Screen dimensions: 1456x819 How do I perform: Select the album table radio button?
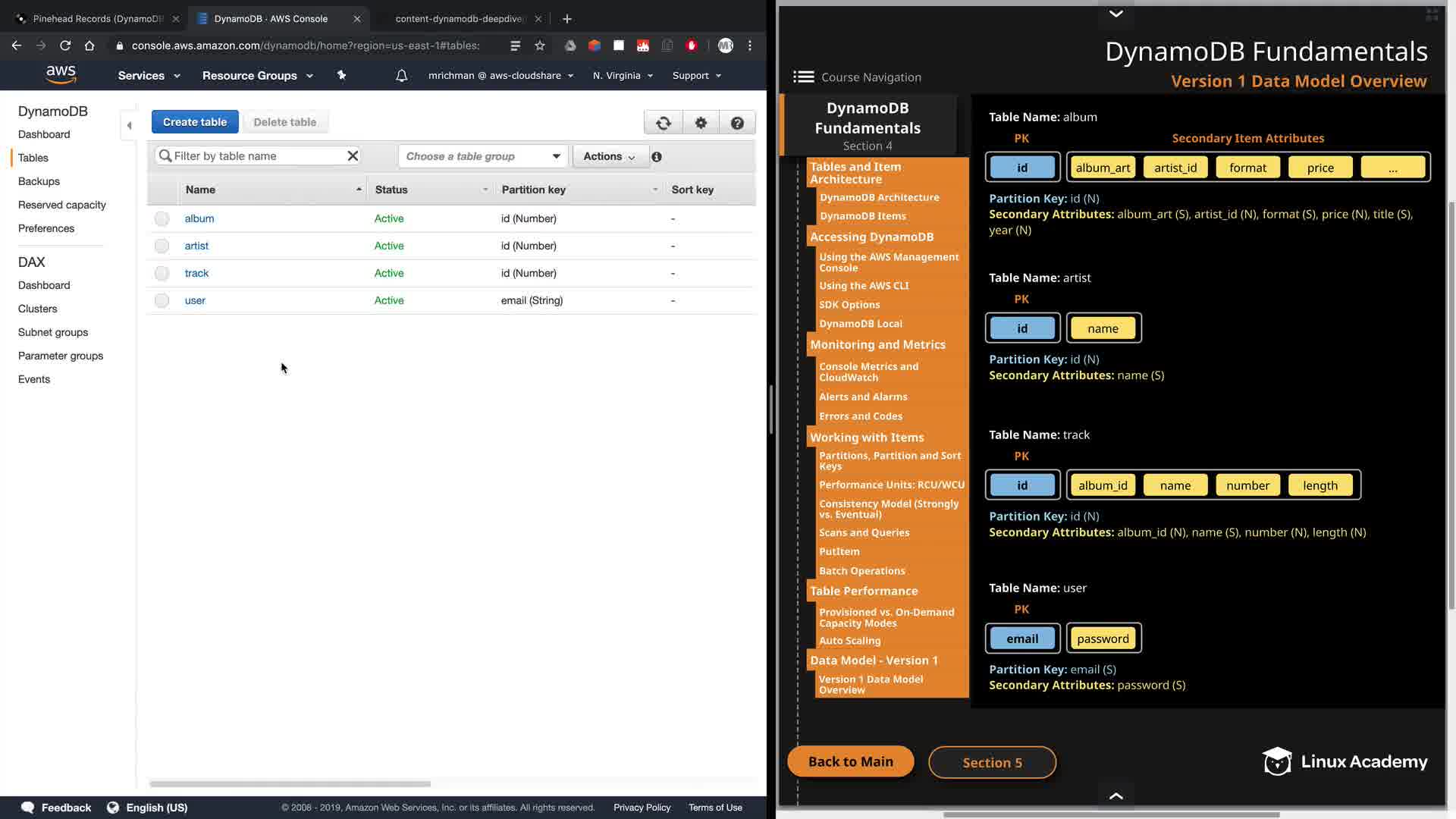tap(162, 219)
